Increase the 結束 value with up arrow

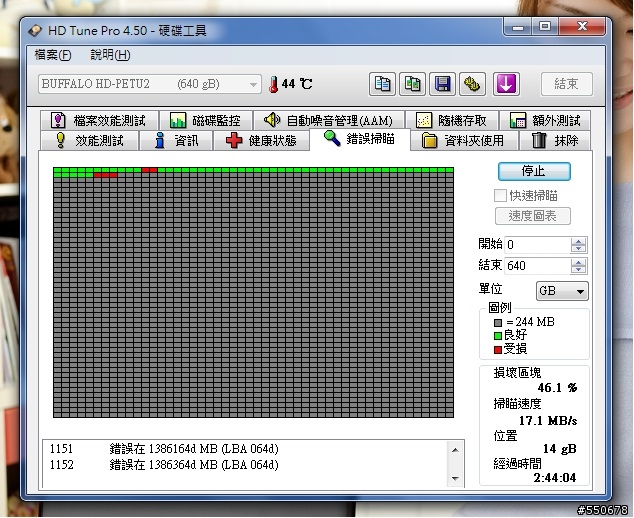coord(579,262)
